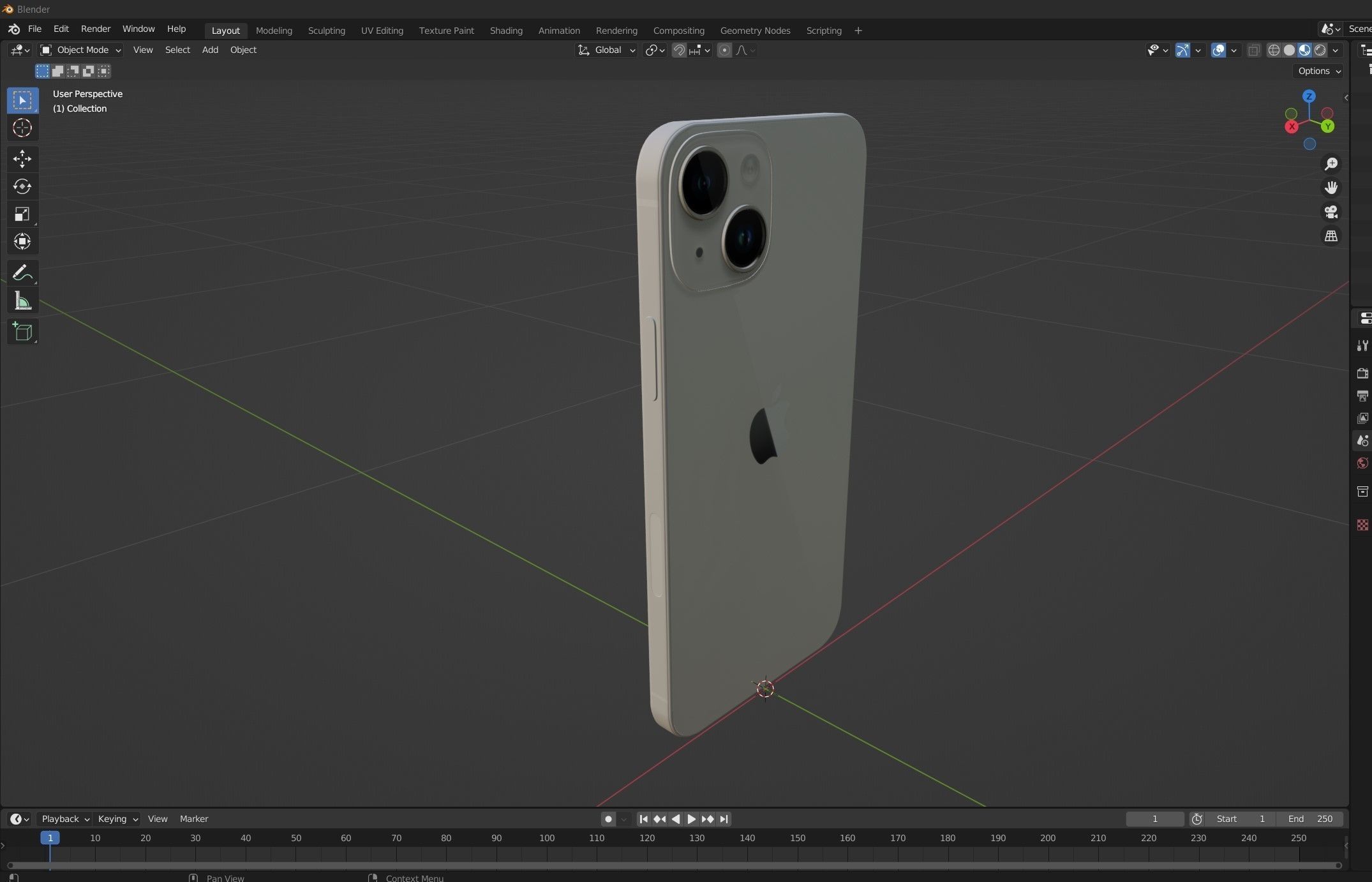Switch to the Modeling workspace tab
1372x882 pixels.
pos(274,30)
